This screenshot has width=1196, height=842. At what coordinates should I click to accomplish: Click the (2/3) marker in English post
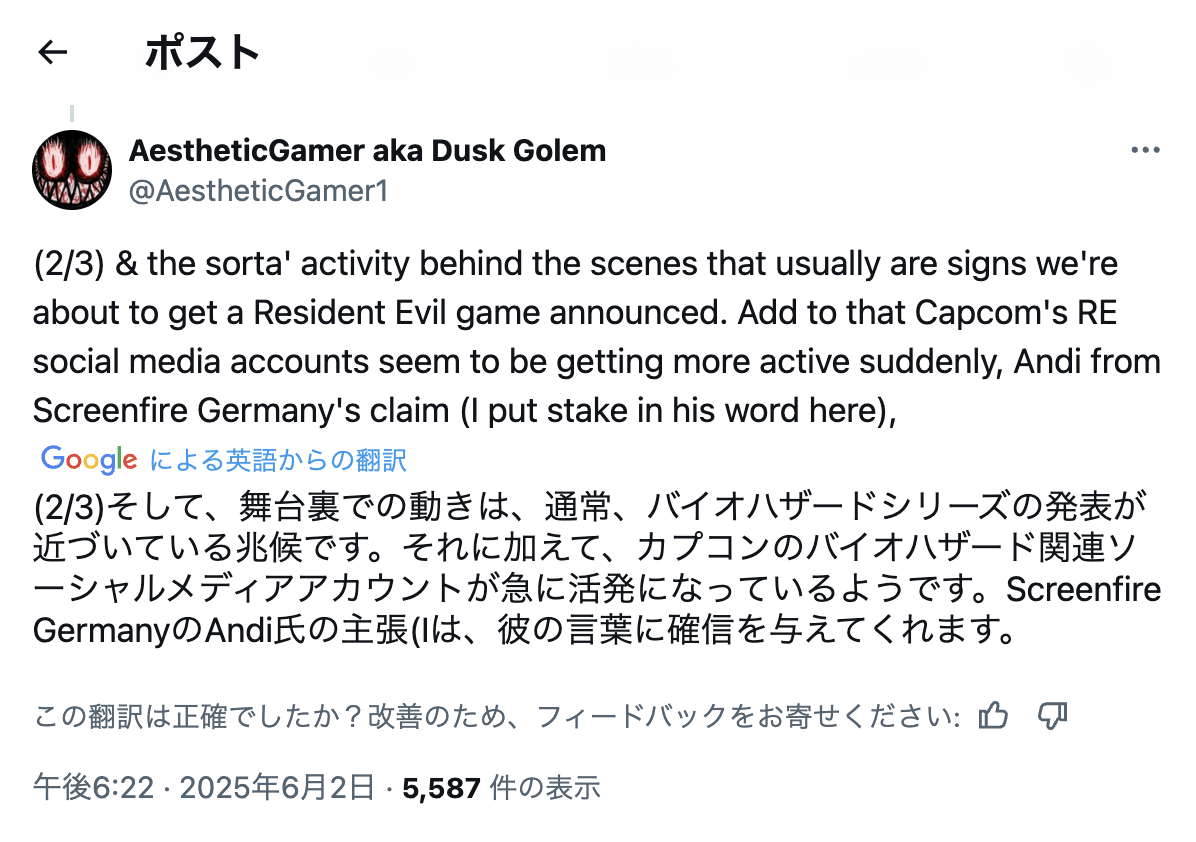(69, 264)
